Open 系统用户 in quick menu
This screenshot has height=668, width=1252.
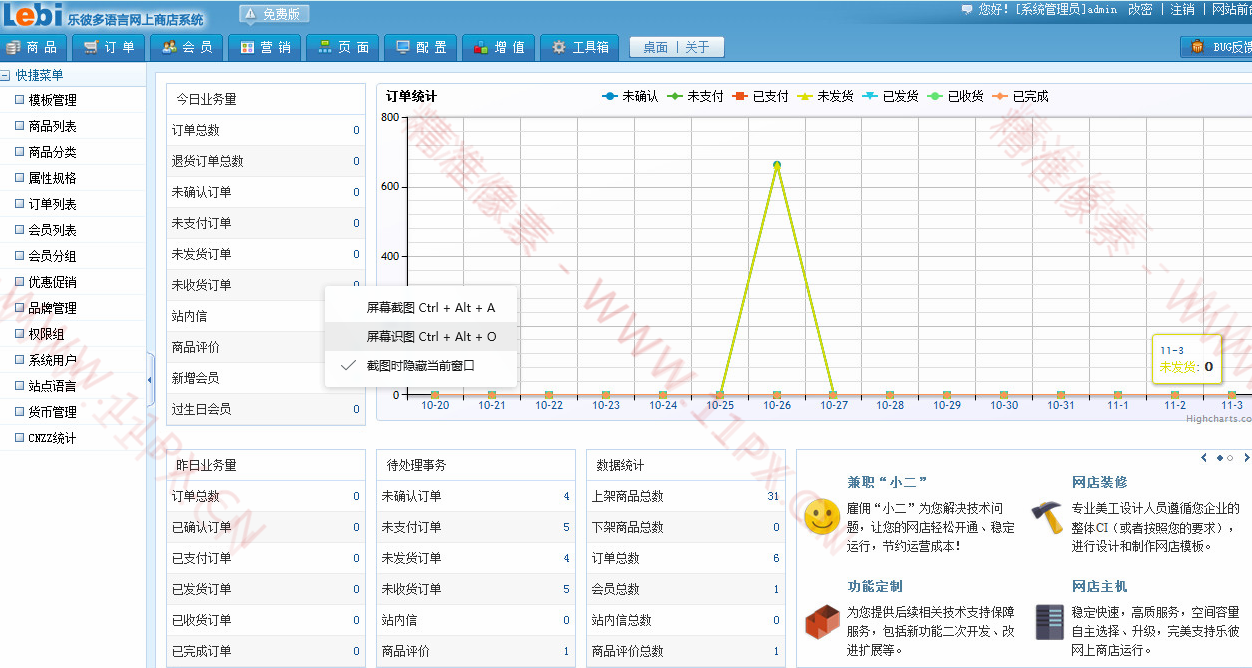(x=52, y=360)
